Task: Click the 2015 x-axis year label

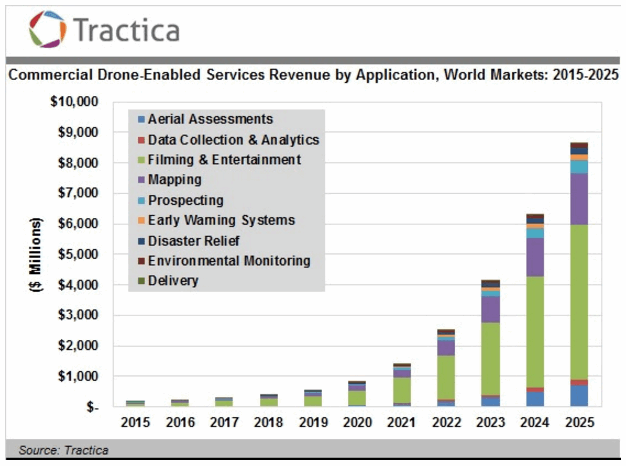Action: [x=138, y=424]
